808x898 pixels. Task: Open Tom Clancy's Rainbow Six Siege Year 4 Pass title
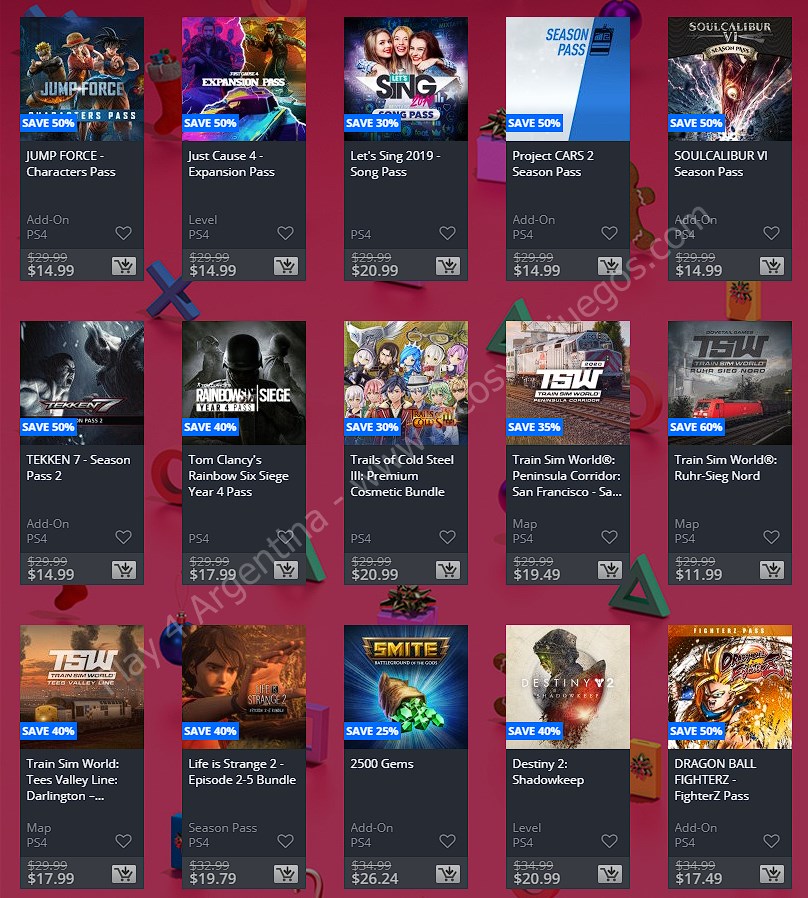(x=238, y=476)
